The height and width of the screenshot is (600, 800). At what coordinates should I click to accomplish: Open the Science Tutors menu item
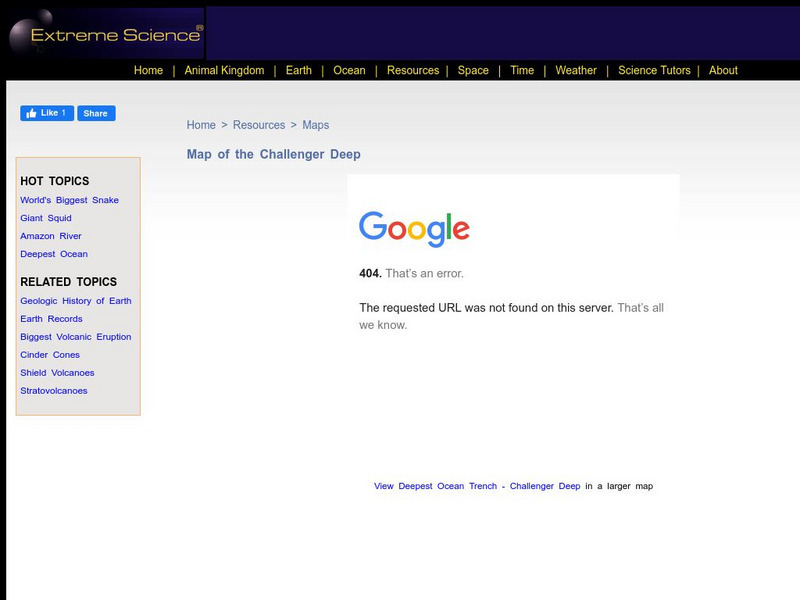coord(654,70)
